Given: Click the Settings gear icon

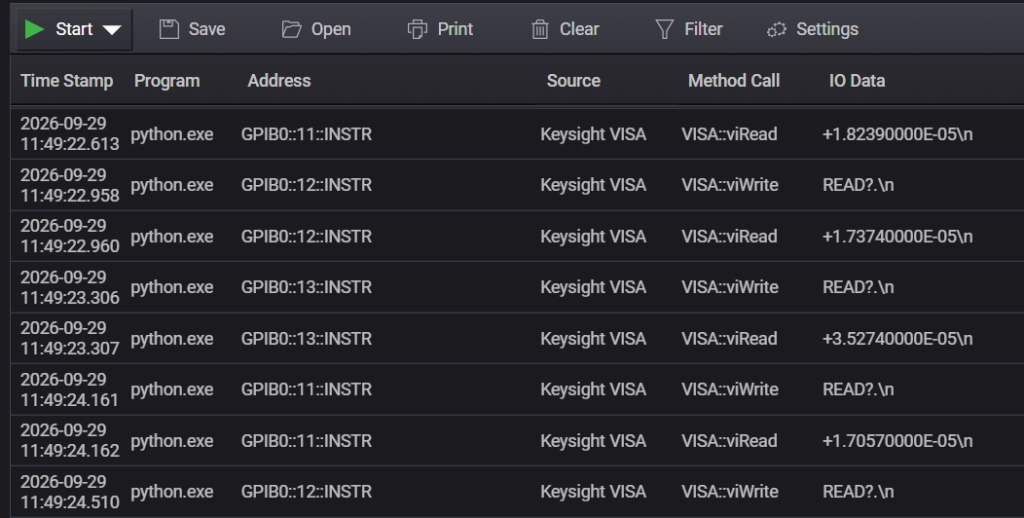Looking at the screenshot, I should 776,30.
